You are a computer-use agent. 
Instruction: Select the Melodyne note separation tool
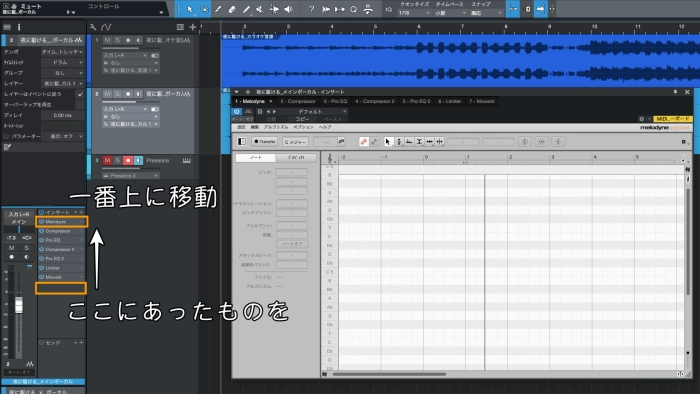[x=439, y=141]
